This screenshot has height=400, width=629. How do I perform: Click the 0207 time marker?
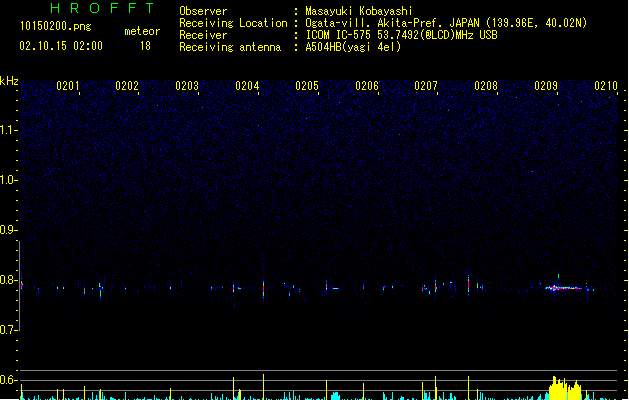coord(426,86)
